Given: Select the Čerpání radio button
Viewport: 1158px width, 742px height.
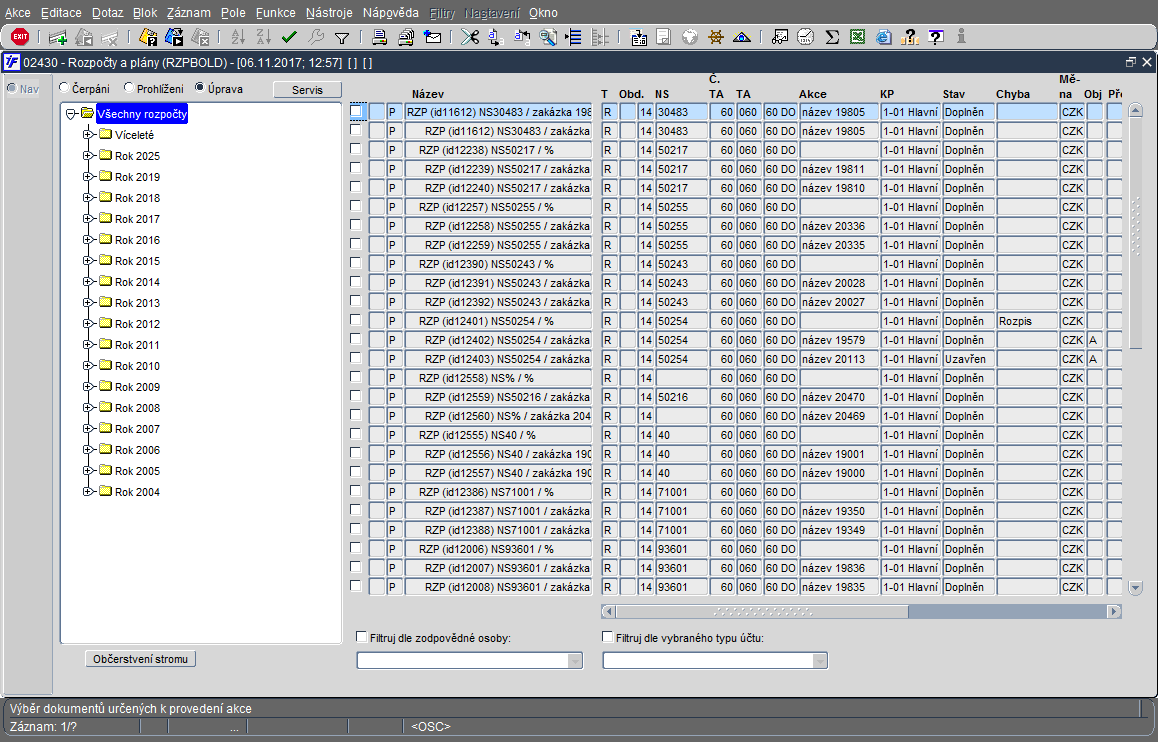Looking at the screenshot, I should point(64,88).
